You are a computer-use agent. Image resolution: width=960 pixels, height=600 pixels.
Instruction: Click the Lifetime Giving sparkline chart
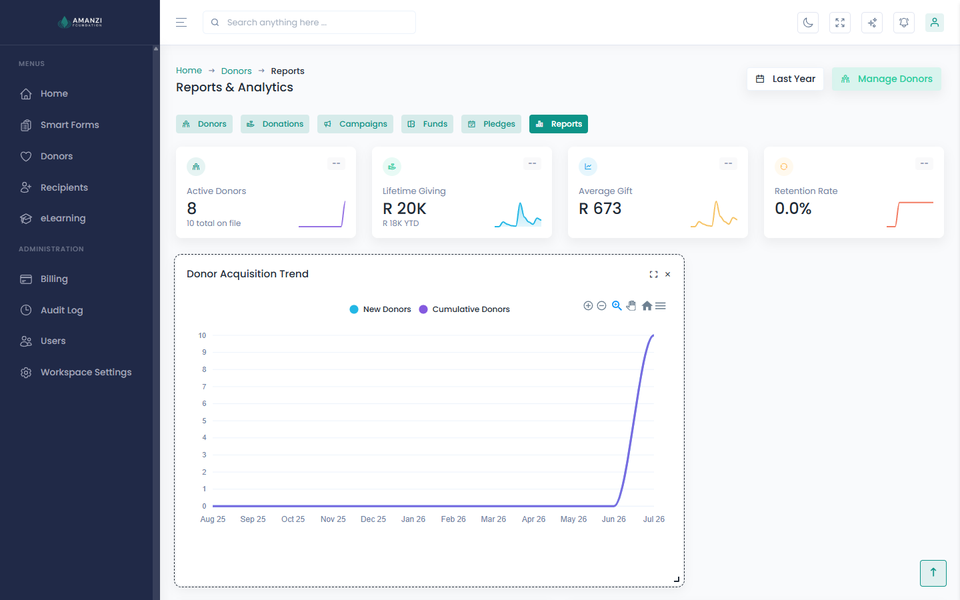coord(518,214)
